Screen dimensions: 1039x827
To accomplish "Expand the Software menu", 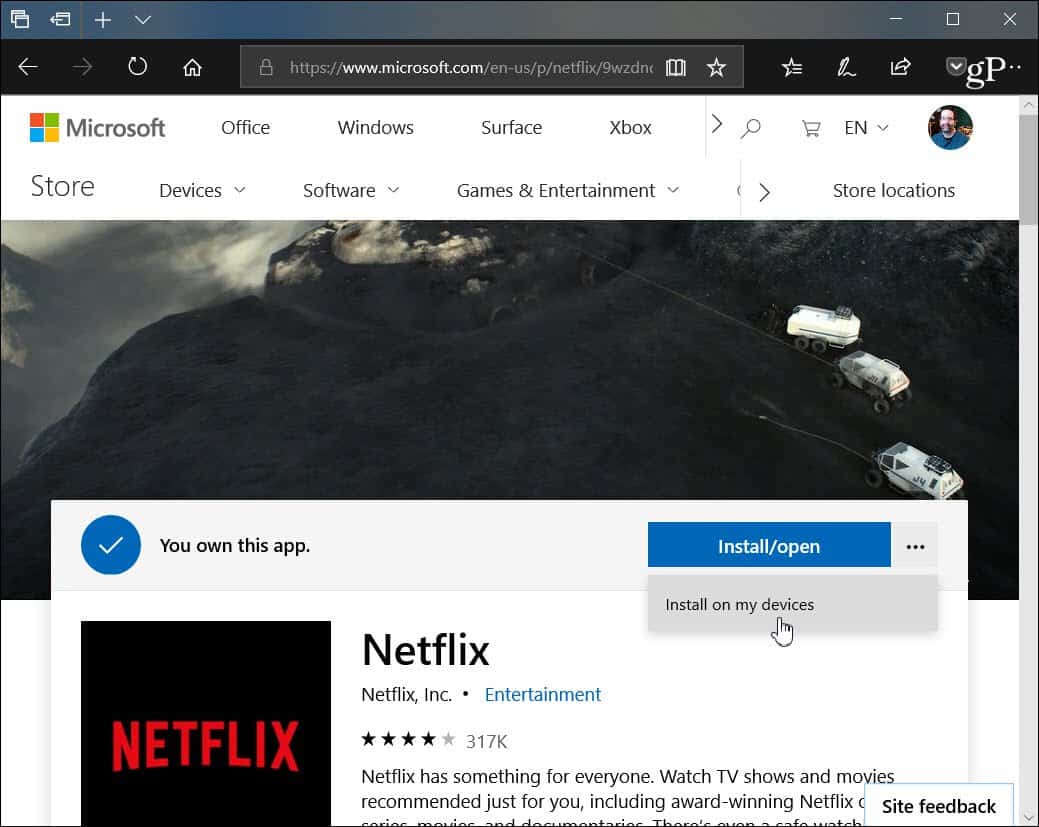I will point(351,191).
